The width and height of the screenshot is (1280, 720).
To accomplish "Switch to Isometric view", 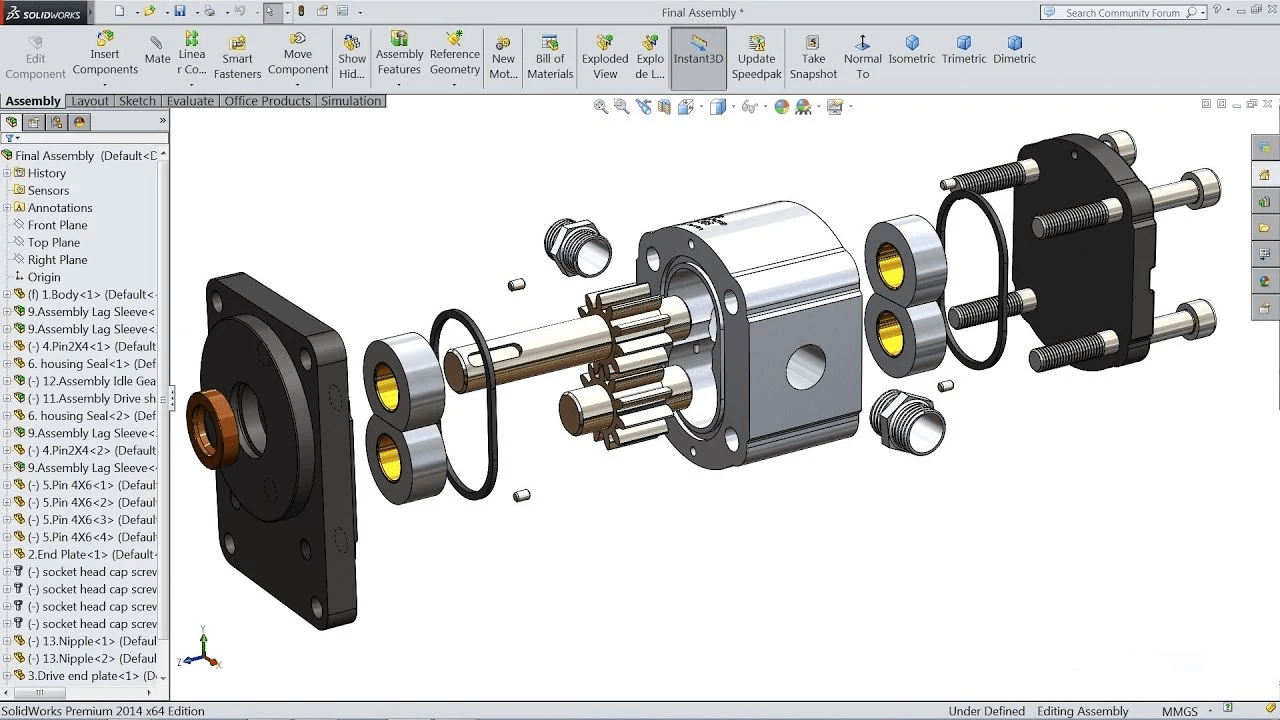I will point(911,50).
